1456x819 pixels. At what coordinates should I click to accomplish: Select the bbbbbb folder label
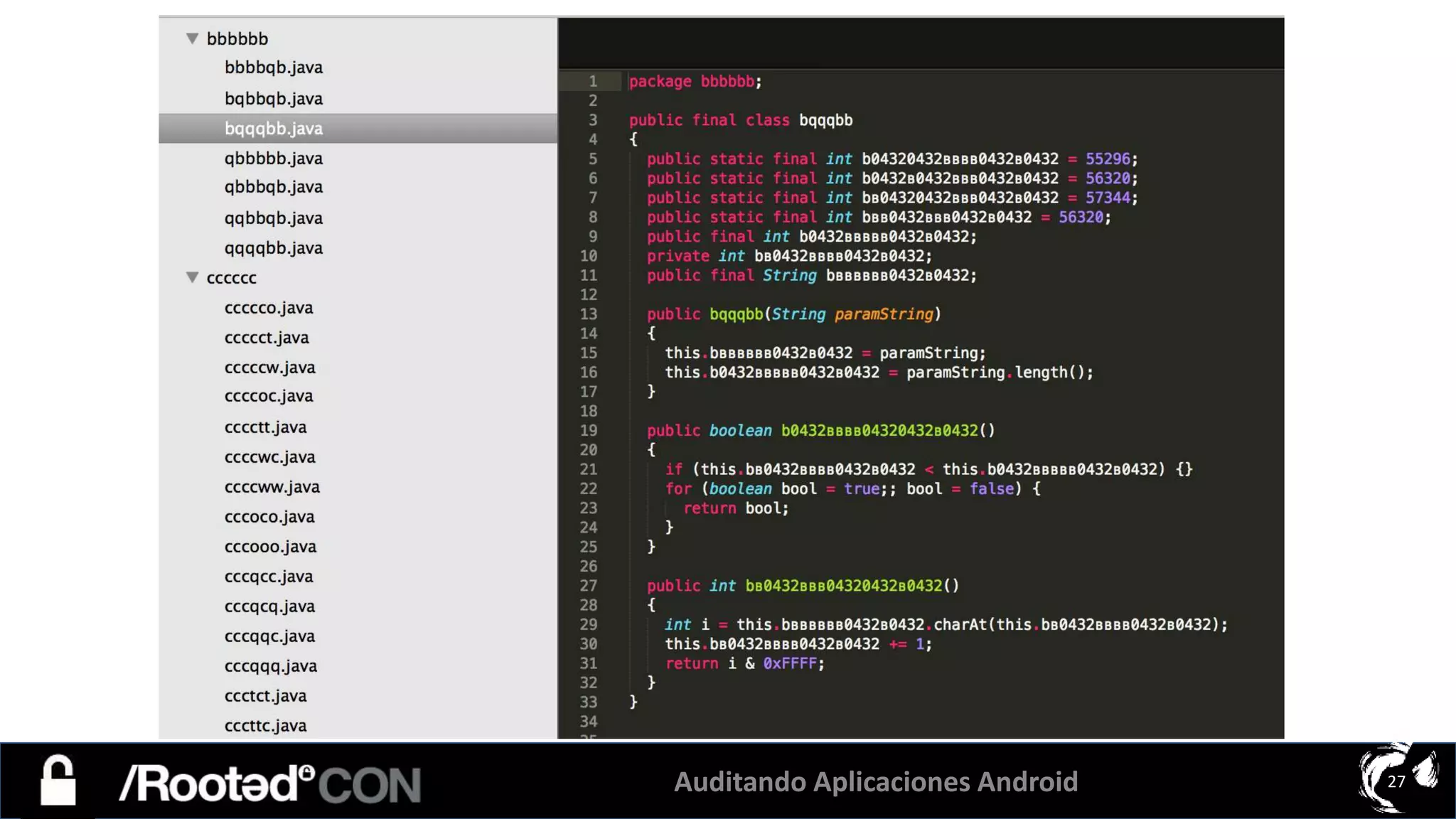coord(237,38)
